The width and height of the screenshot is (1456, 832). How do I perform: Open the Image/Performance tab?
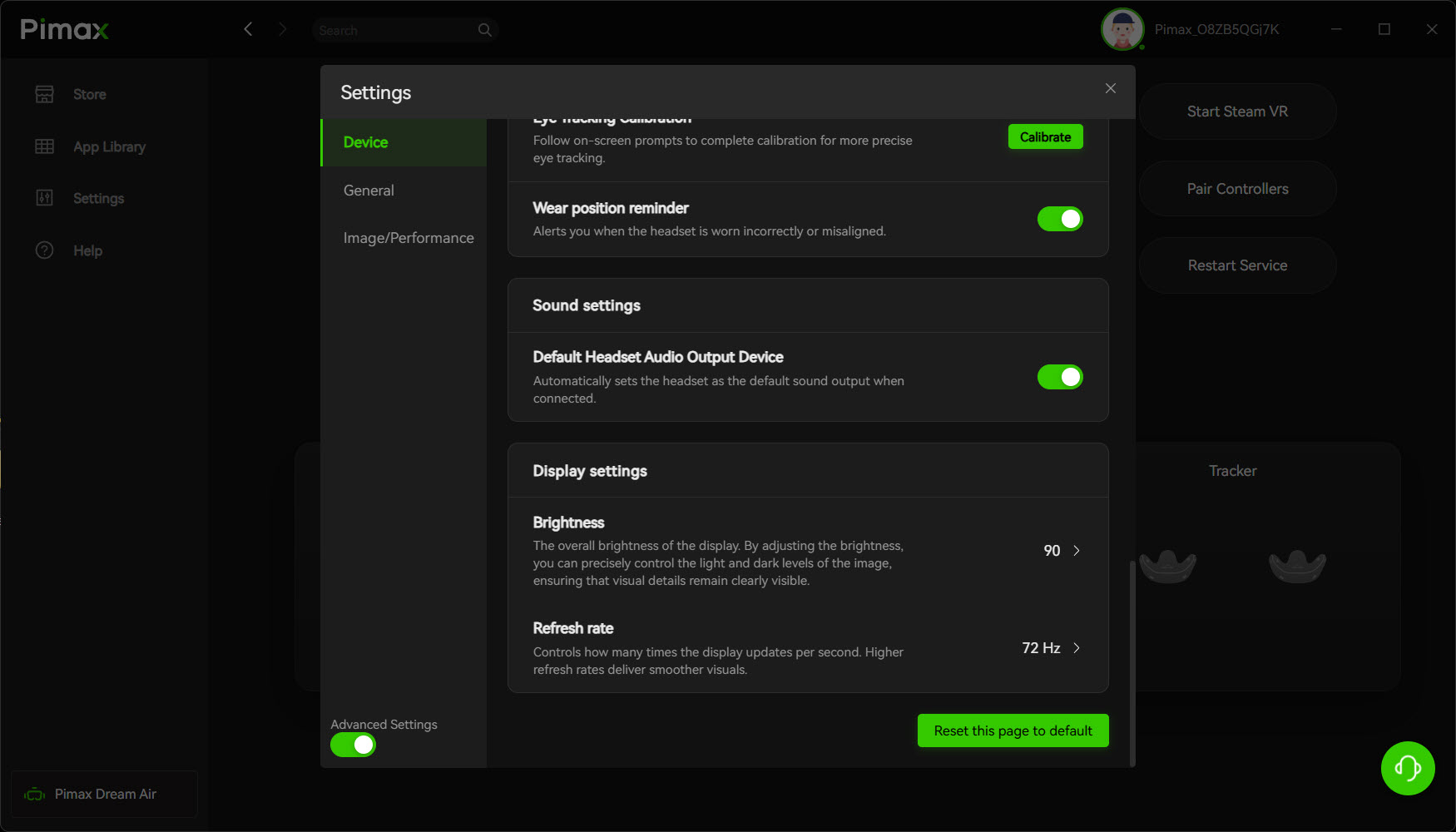click(404, 238)
